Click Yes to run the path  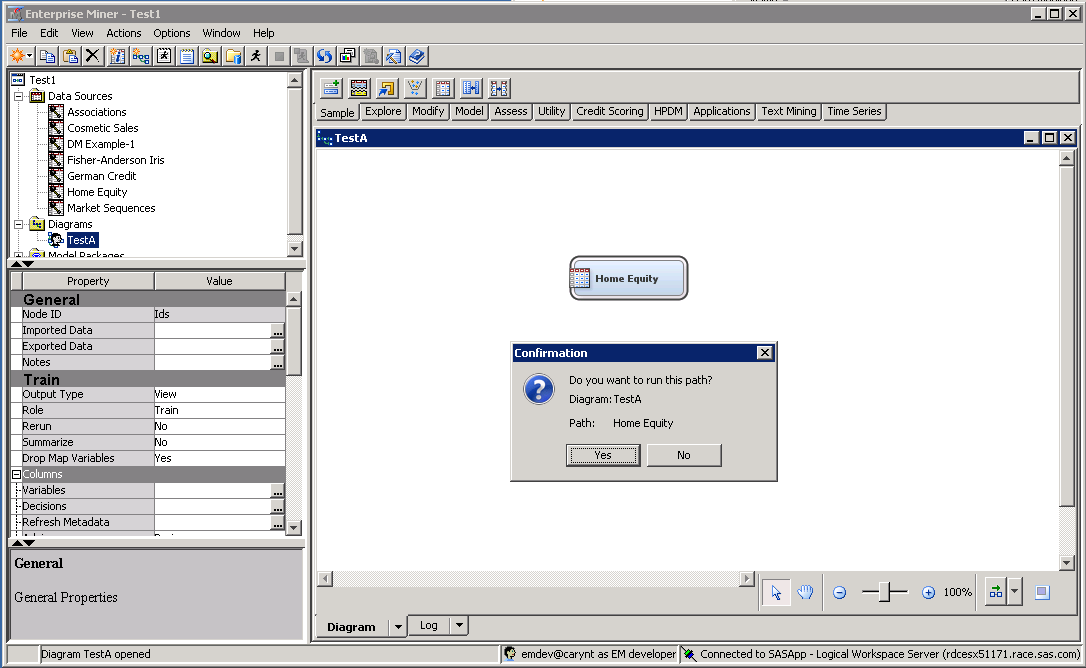tap(603, 455)
